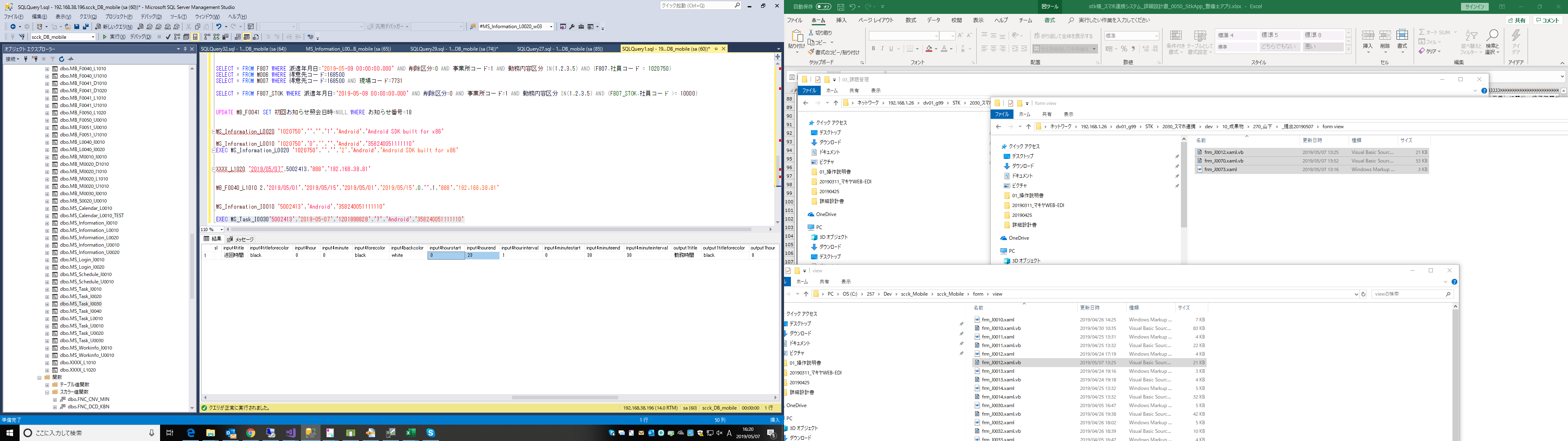Expand dbo.FNC_CNV_MIN function node
This screenshot has width=1568, height=441.
click(x=55, y=400)
